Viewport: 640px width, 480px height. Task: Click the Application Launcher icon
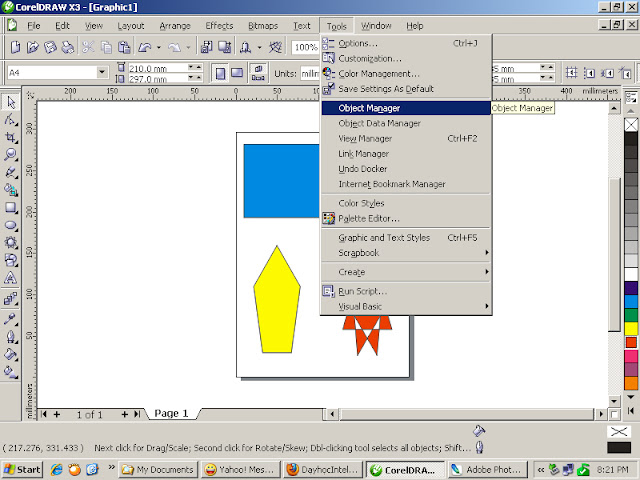coord(245,47)
